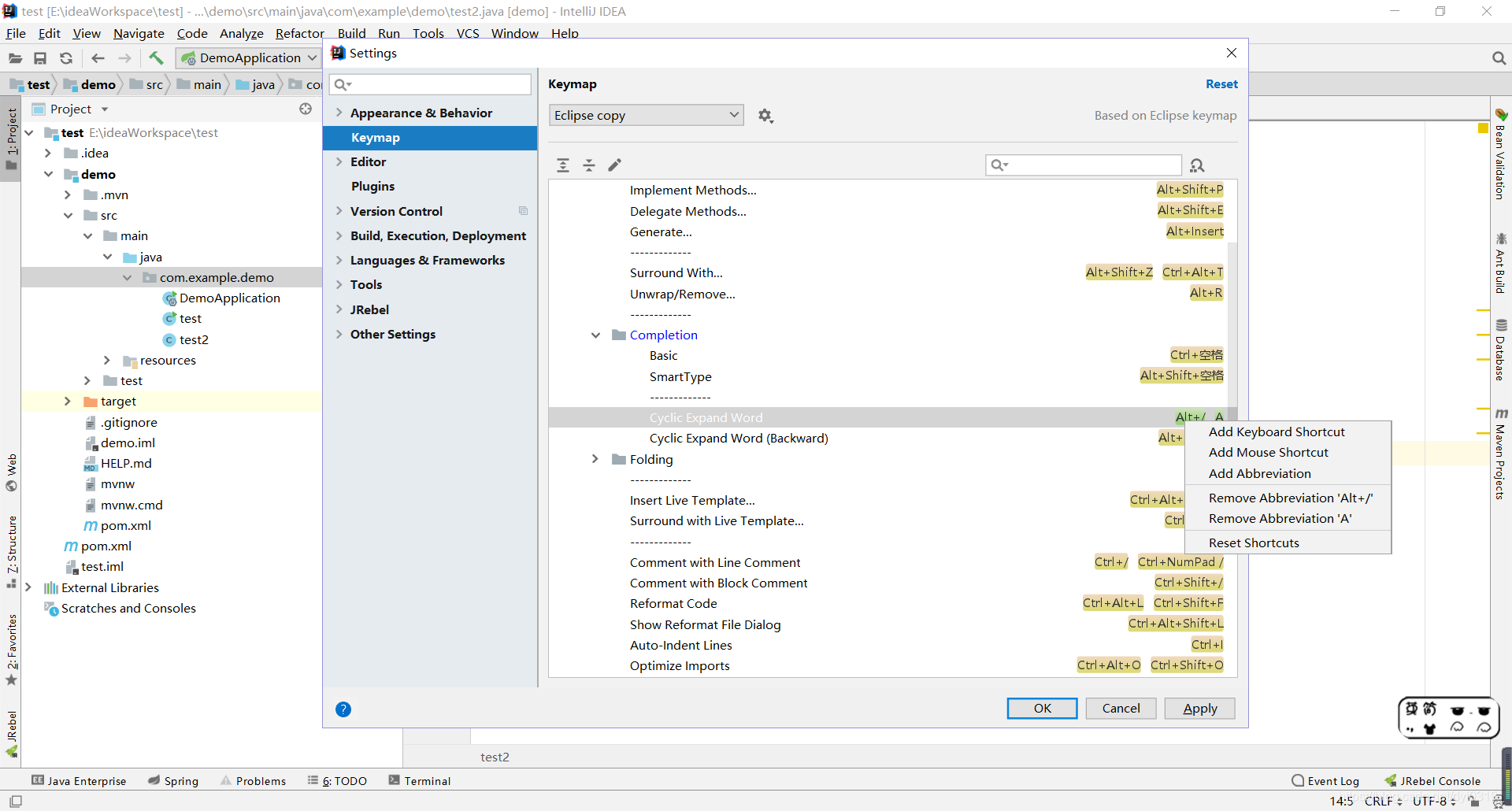Click the Reset link in Keymap
1512x811 pixels.
coord(1221,84)
